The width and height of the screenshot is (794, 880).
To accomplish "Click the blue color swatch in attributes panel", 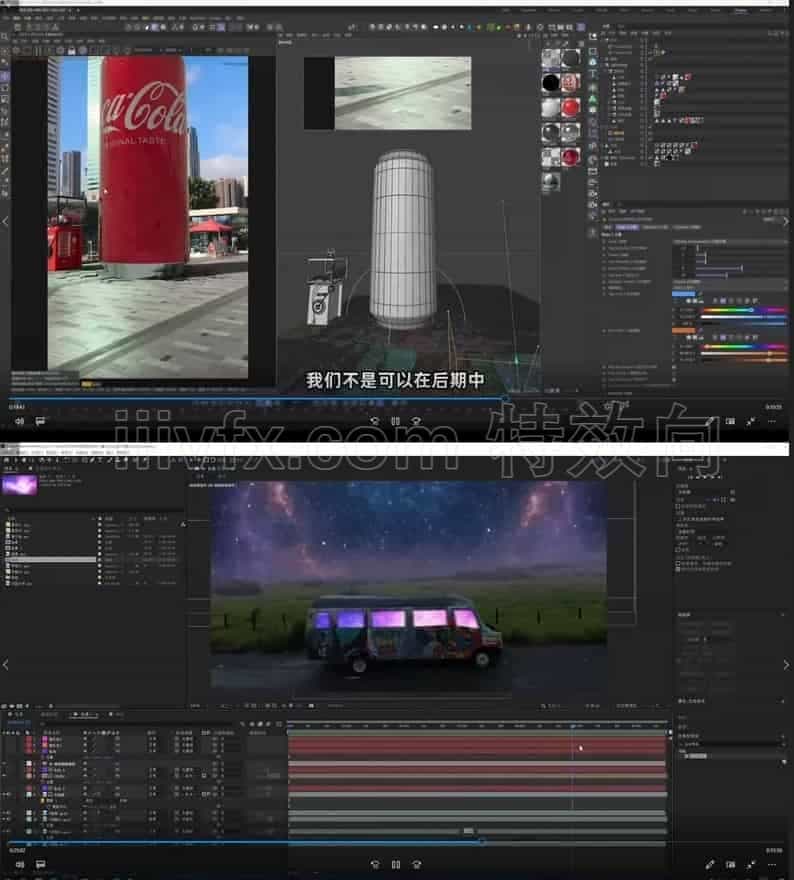I will (683, 294).
